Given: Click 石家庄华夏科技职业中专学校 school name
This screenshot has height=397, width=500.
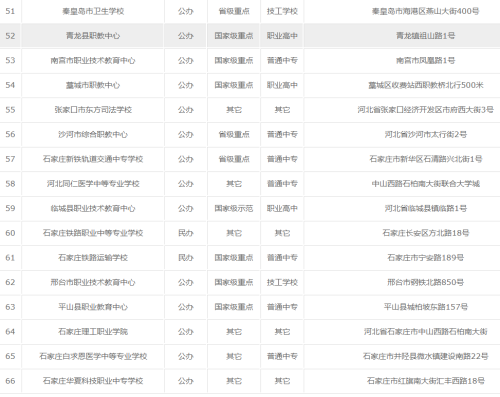Looking at the screenshot, I should tap(93, 381).
